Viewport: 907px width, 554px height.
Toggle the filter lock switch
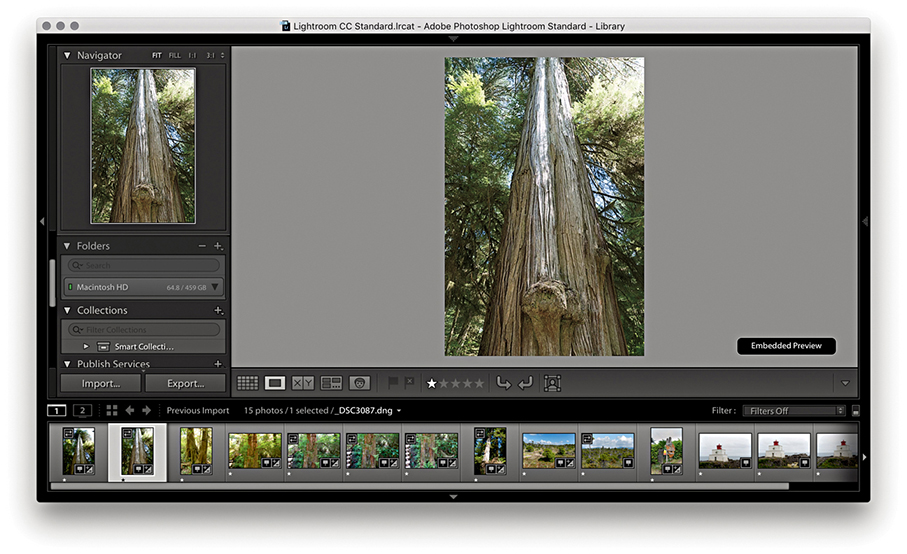855,411
